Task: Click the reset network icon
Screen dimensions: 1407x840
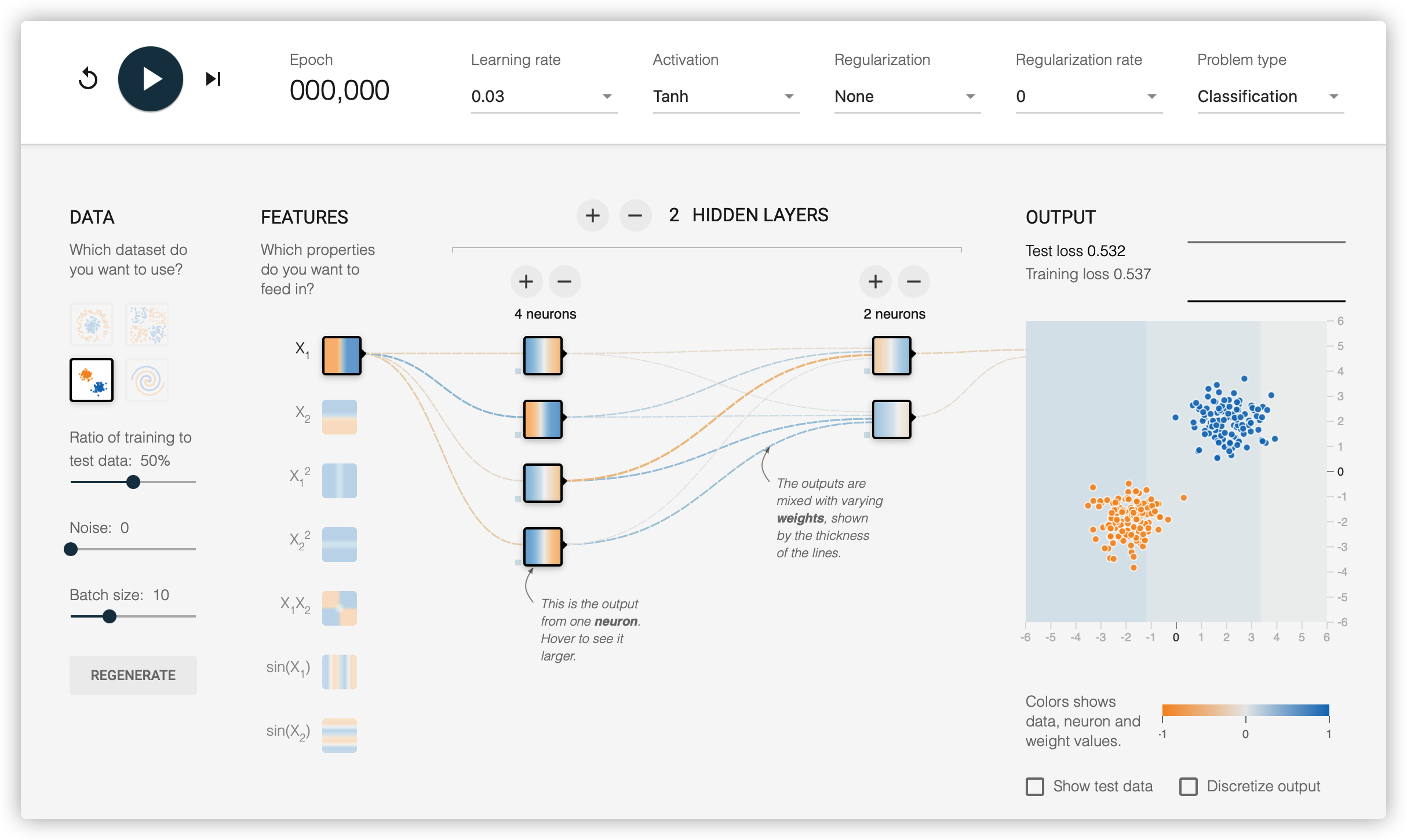Action: [x=88, y=79]
